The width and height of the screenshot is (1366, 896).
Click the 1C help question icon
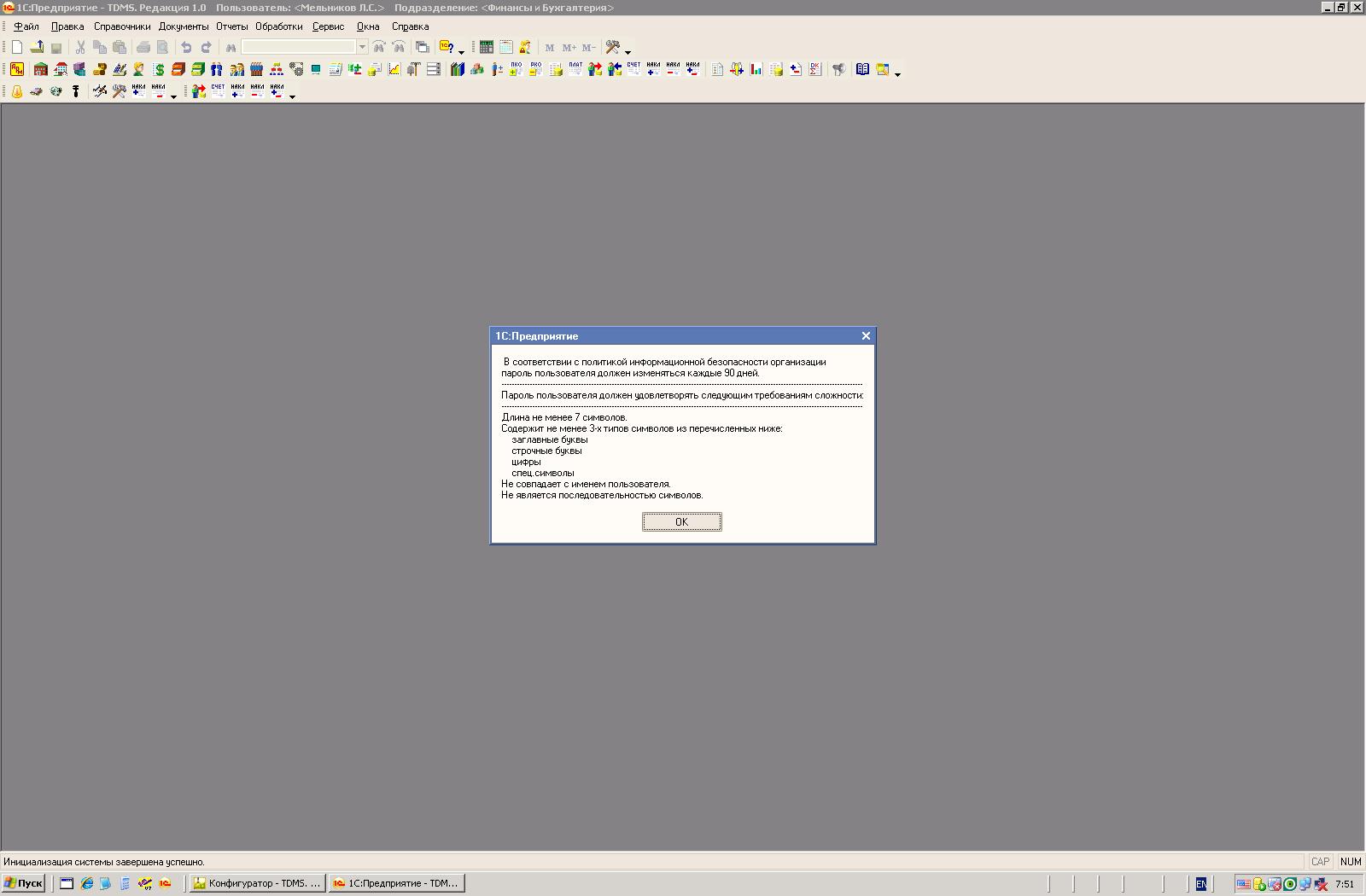[x=447, y=47]
